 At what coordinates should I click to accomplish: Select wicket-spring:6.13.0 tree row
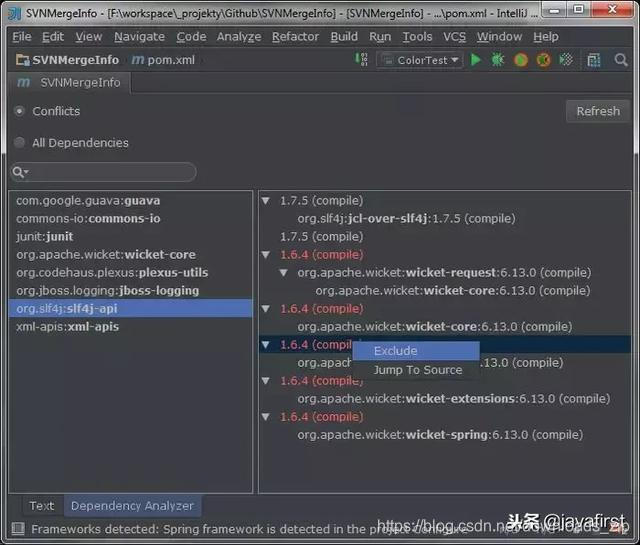[x=440, y=435]
